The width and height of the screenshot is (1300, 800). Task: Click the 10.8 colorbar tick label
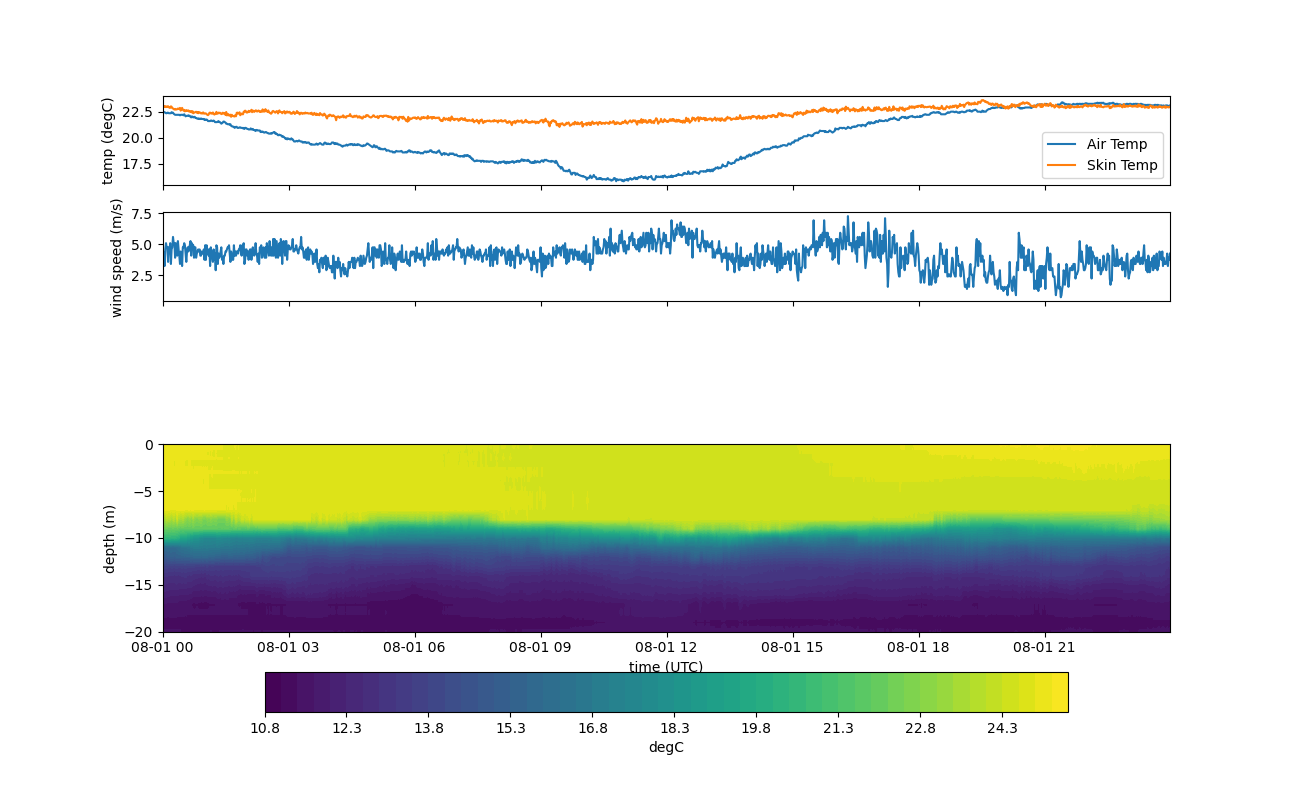tap(265, 728)
